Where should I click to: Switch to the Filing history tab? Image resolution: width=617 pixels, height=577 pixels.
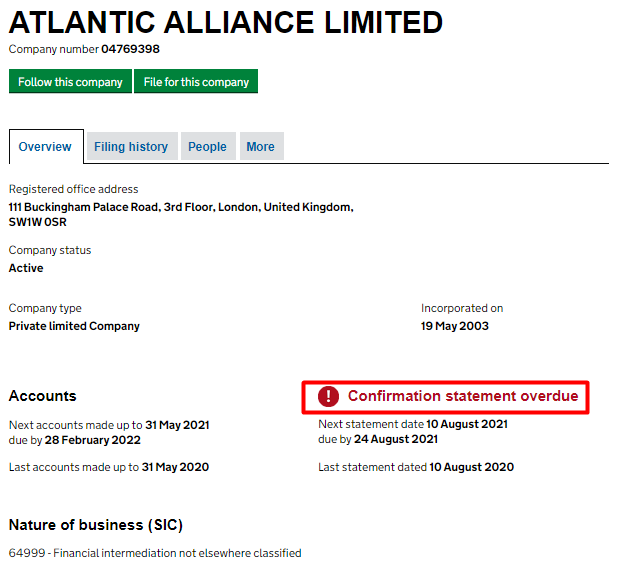(131, 147)
